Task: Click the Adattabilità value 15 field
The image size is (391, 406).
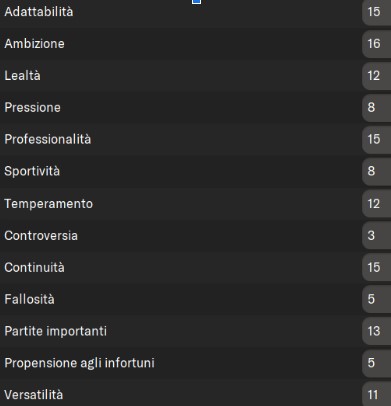Action: click(377, 12)
